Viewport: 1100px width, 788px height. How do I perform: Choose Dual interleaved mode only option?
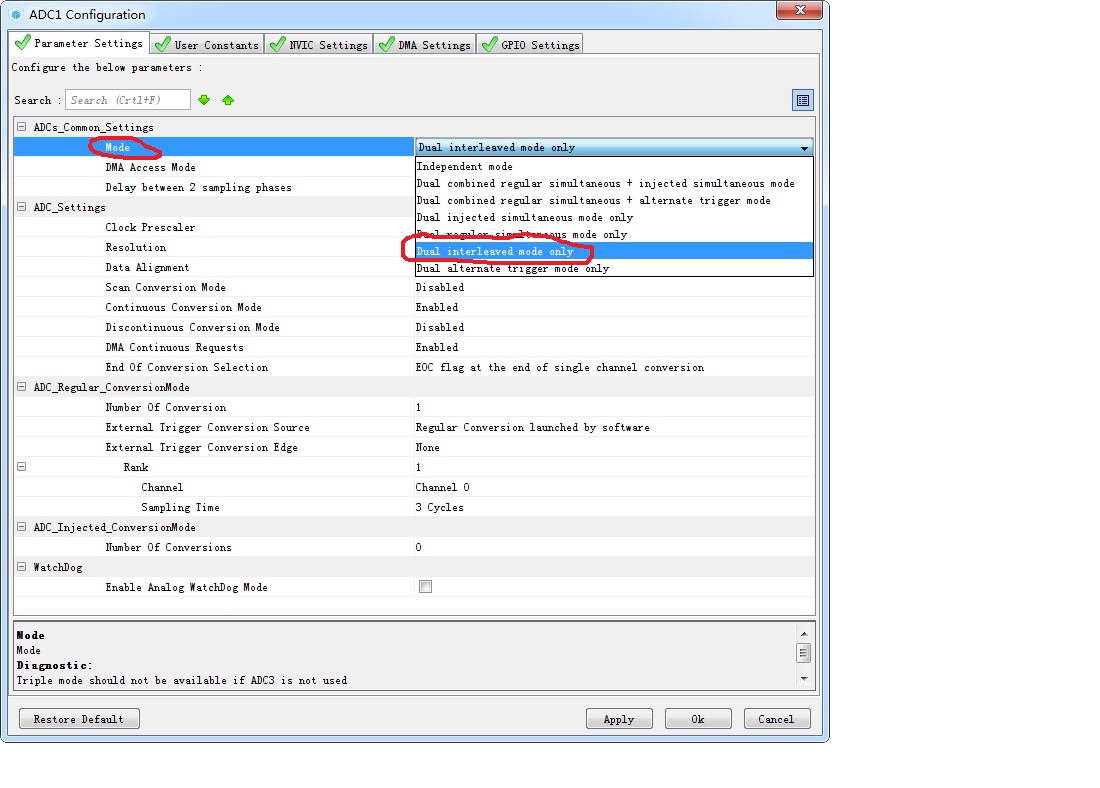614,251
